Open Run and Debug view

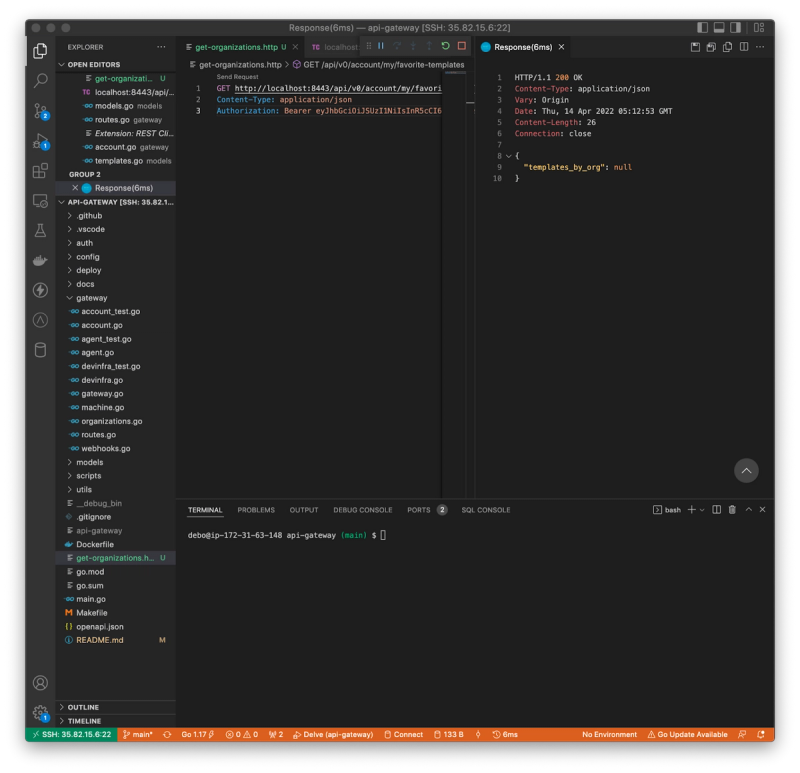click(x=40, y=141)
